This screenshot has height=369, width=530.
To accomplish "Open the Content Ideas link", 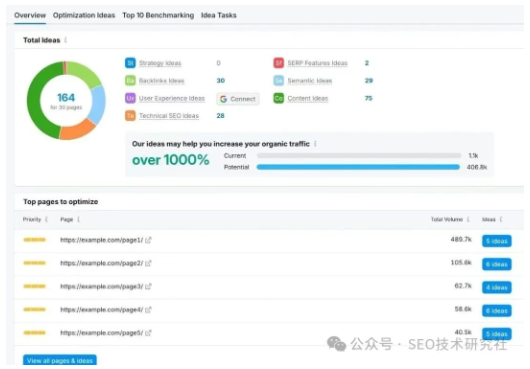I will click(x=308, y=98).
